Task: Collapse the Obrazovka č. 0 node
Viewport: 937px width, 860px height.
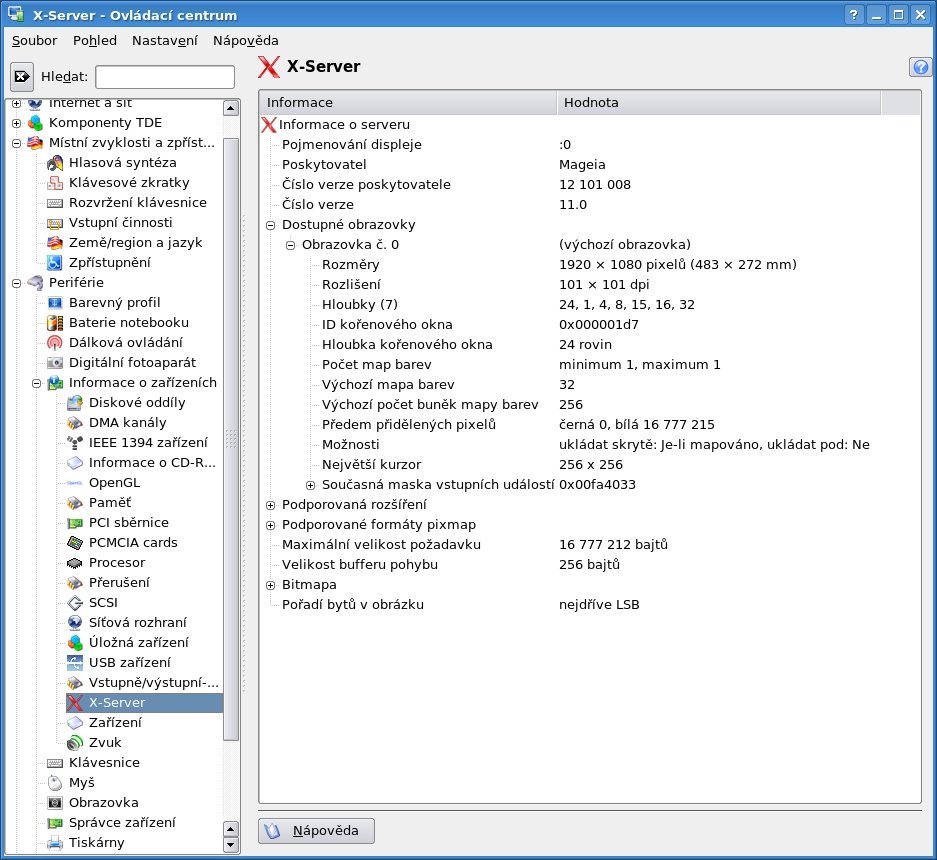Action: [290, 245]
